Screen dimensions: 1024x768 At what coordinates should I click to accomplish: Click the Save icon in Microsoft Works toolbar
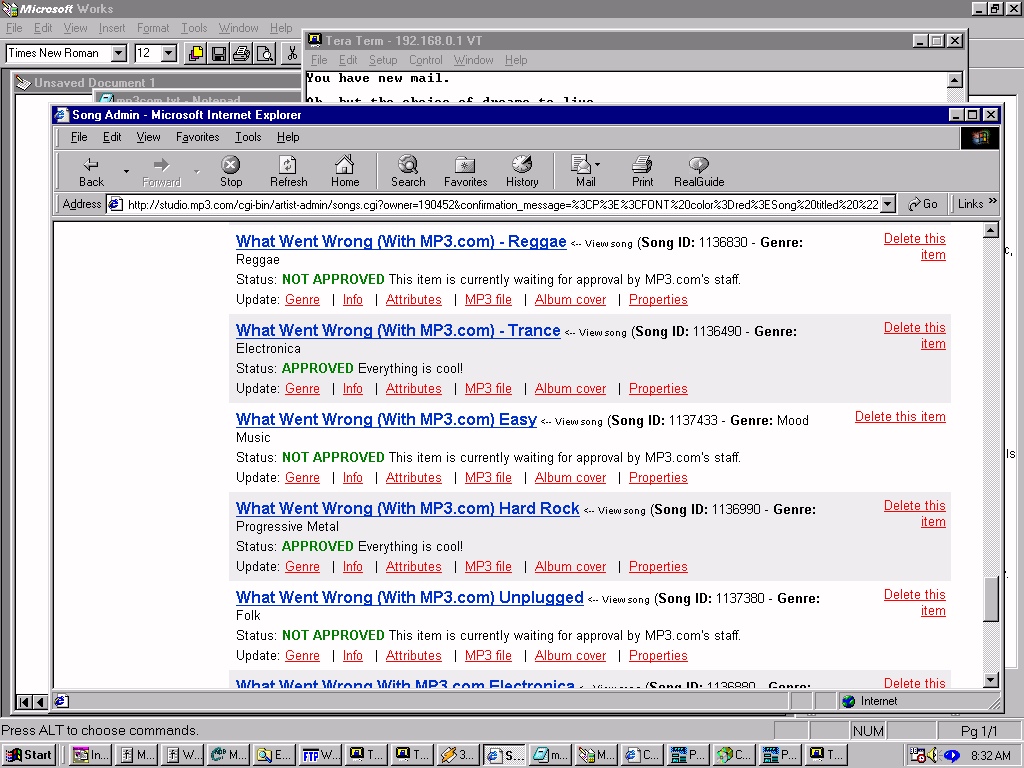pos(219,54)
